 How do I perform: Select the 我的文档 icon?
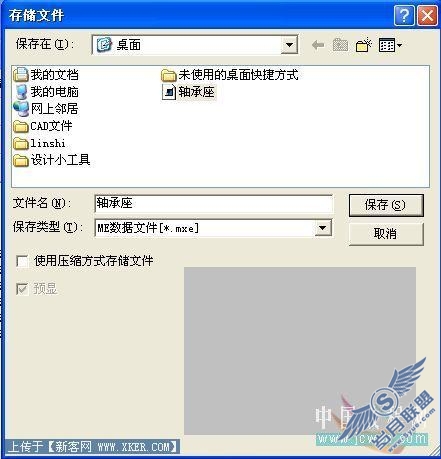[x=21, y=74]
